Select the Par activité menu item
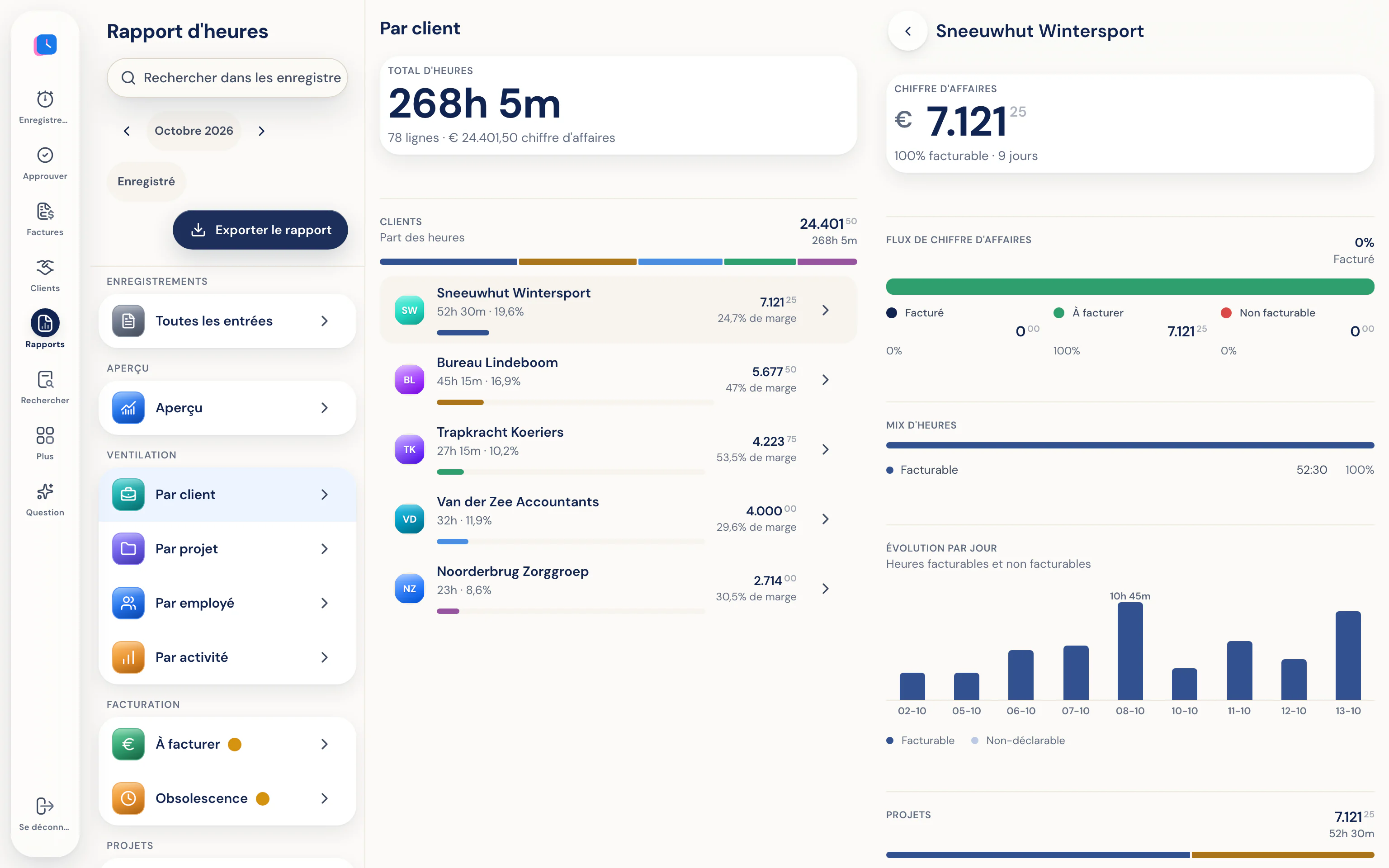The width and height of the screenshot is (1389, 868). coord(227,657)
